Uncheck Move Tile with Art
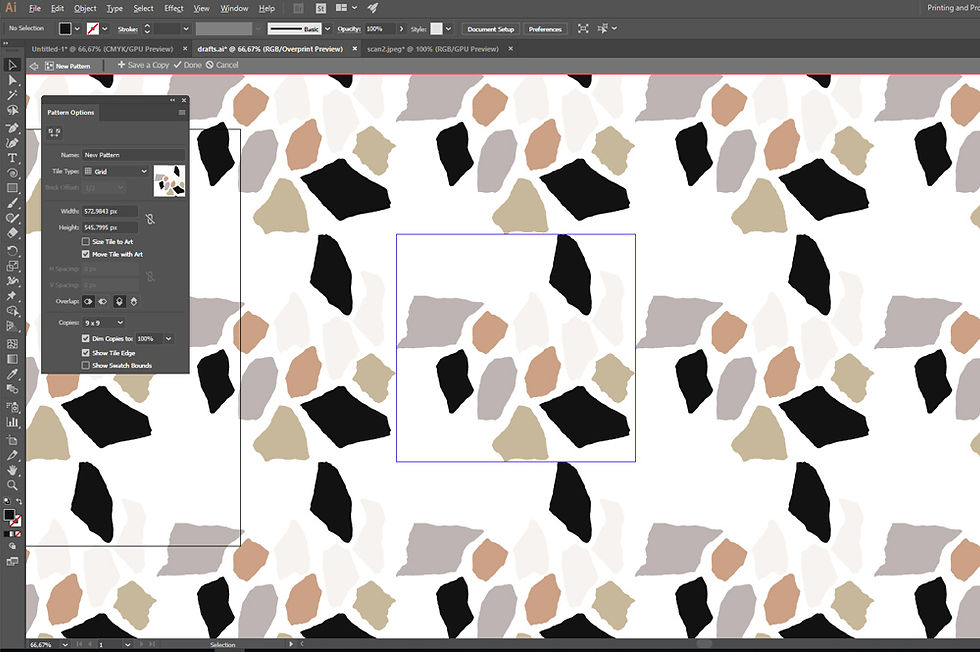Image resolution: width=980 pixels, height=652 pixels. 86,255
